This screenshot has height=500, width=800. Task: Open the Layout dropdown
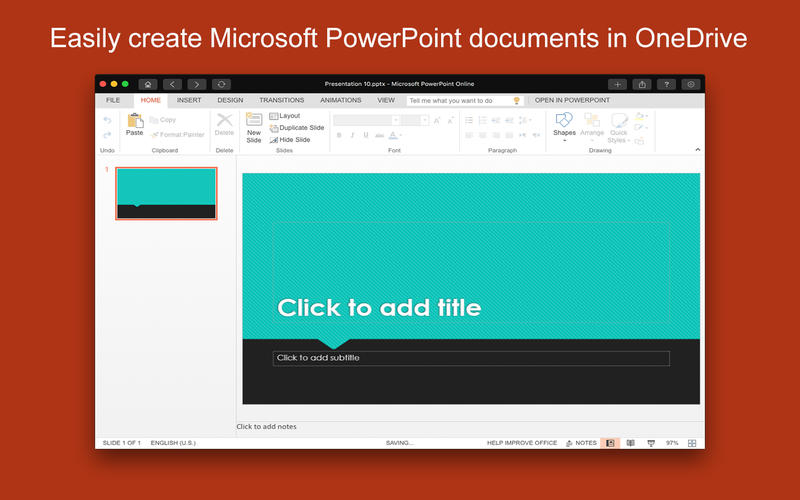(285, 116)
